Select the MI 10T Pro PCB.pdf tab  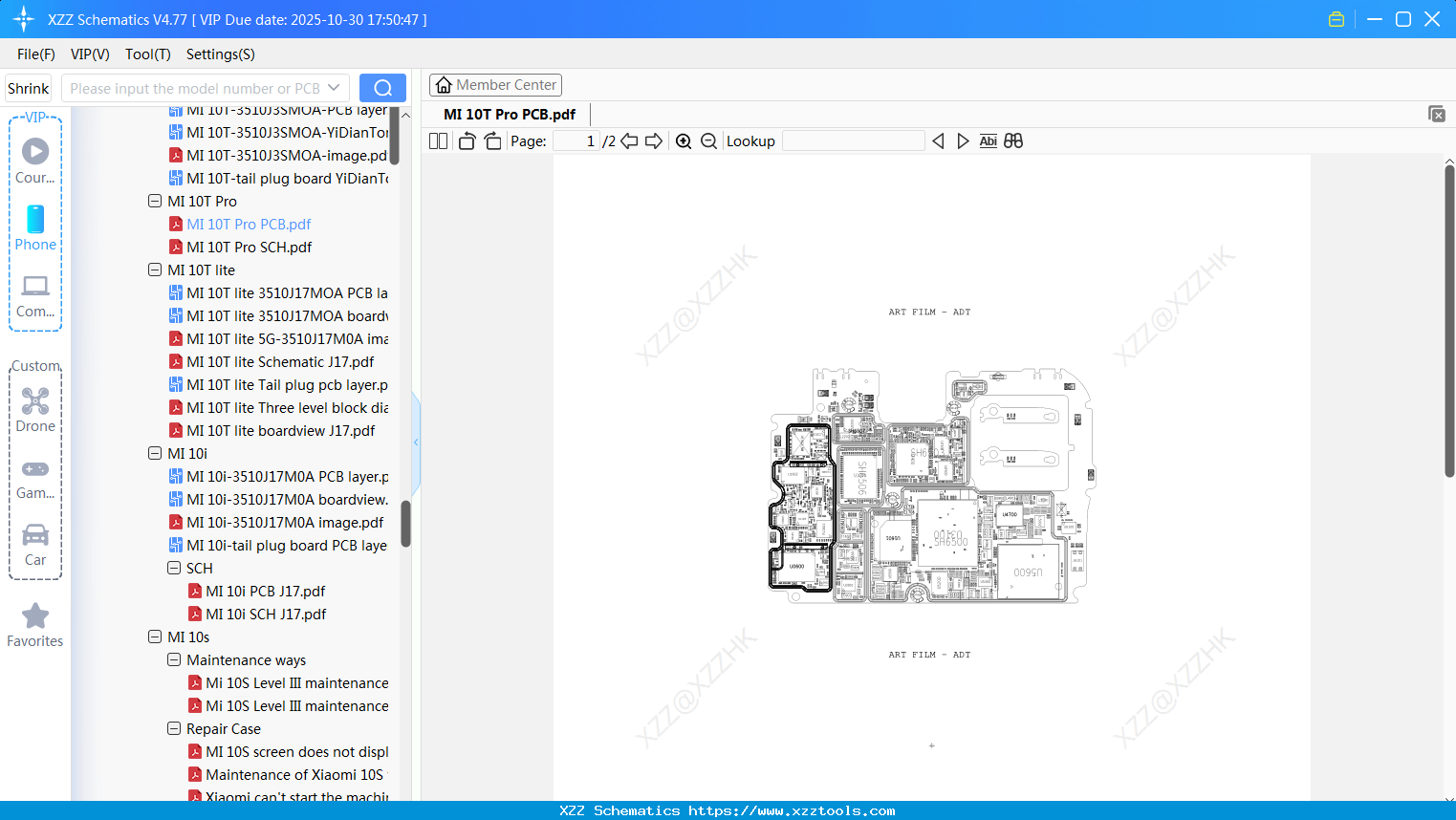click(510, 114)
